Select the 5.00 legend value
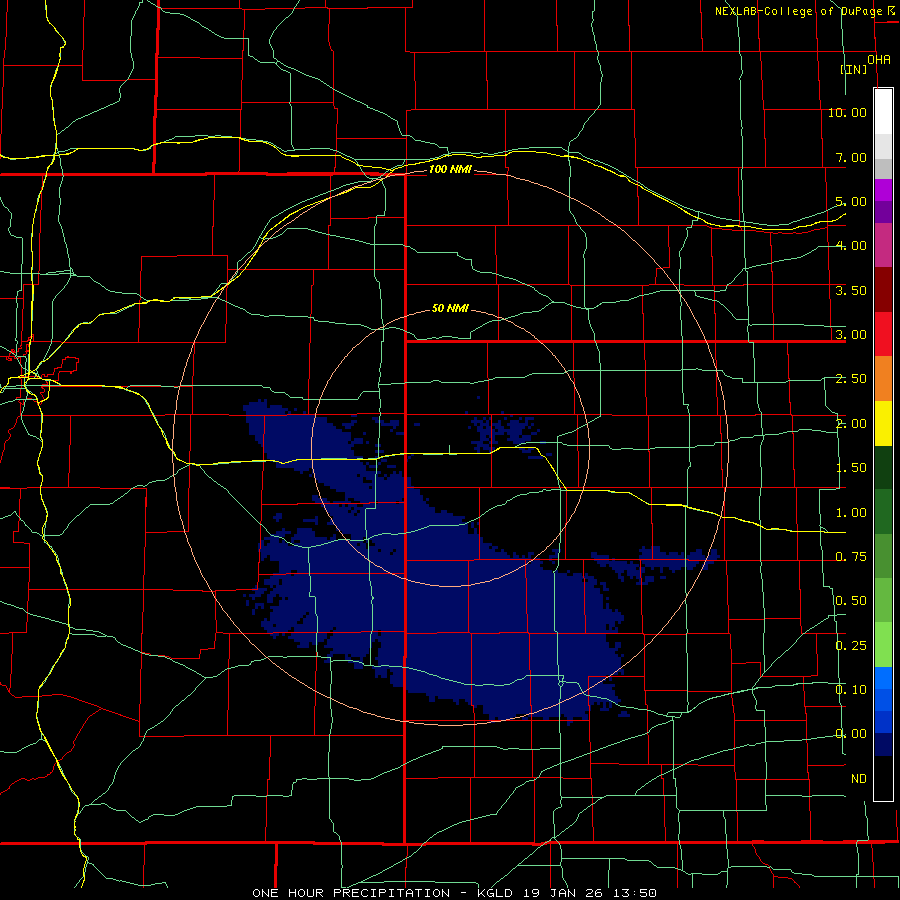 coord(851,201)
